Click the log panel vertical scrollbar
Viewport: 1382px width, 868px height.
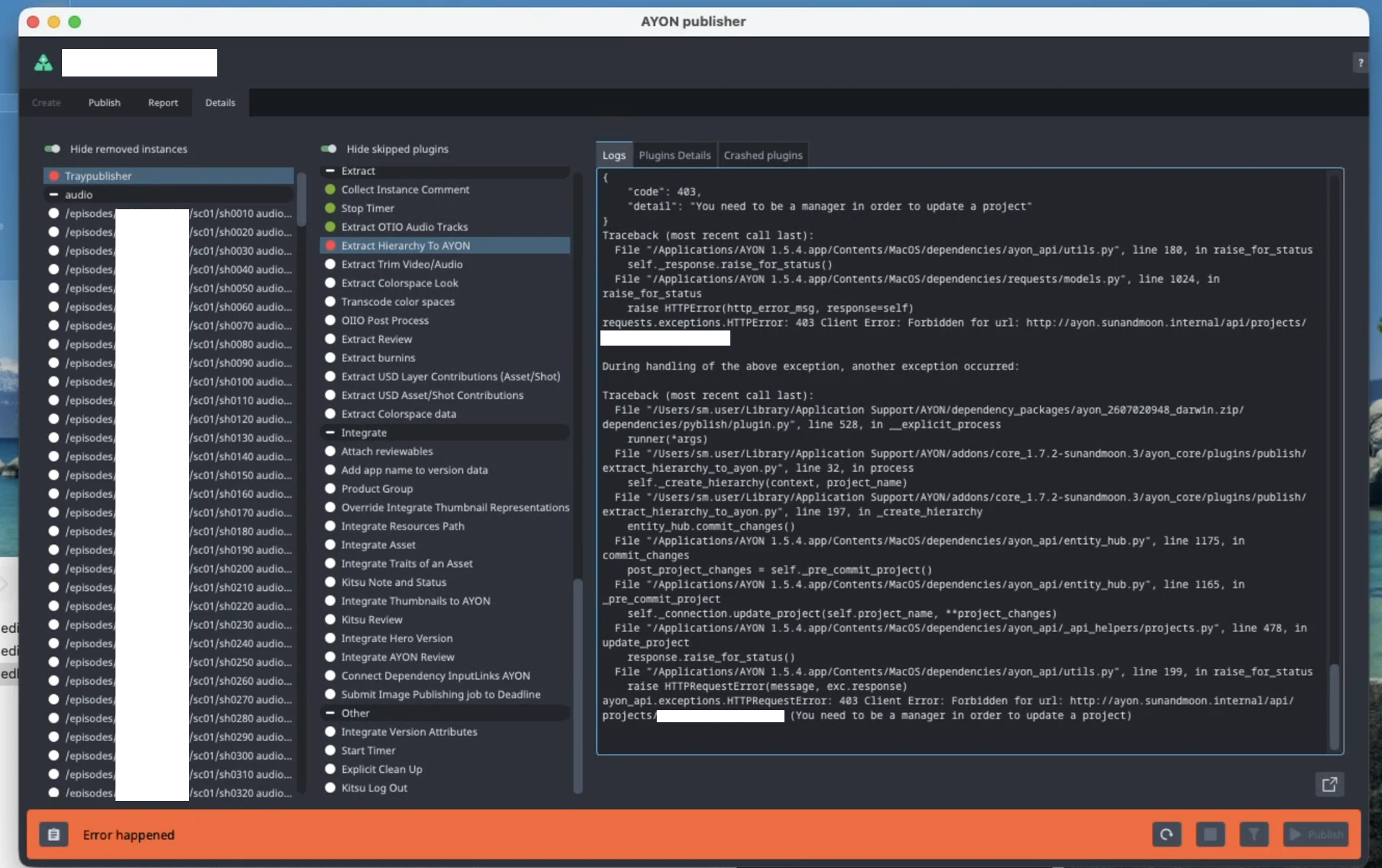(x=1334, y=706)
